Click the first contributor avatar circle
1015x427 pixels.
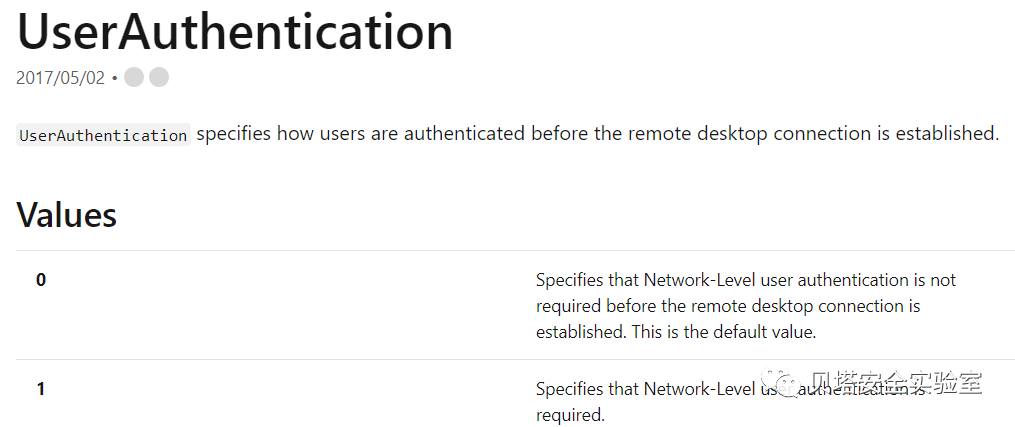(134, 77)
